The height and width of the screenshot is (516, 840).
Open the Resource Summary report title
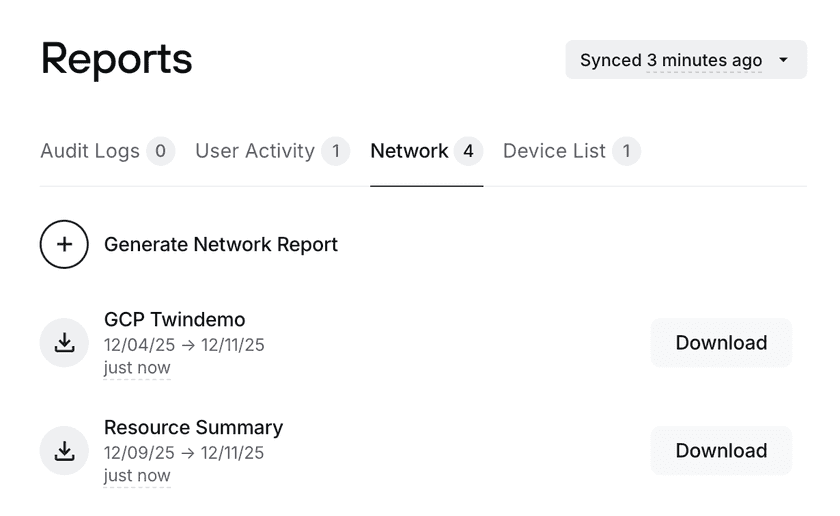point(193,428)
